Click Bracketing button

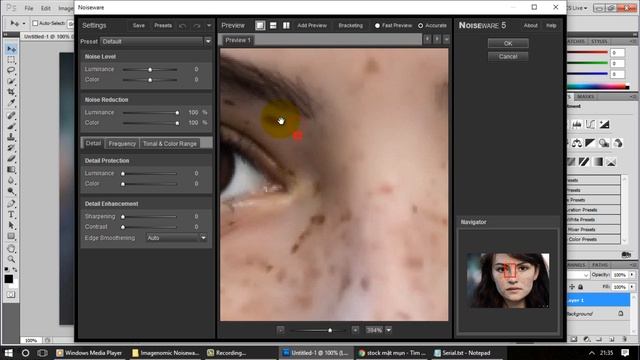(x=350, y=25)
